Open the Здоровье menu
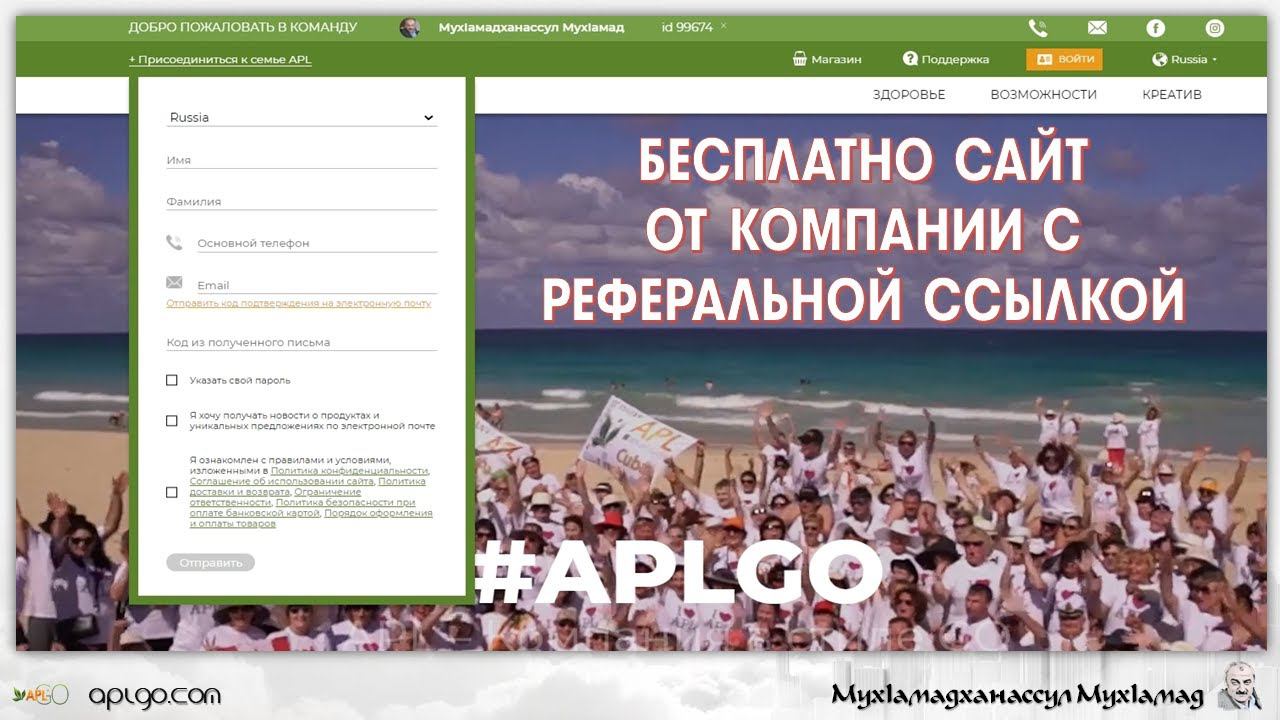Image resolution: width=1280 pixels, height=720 pixels. 909,95
